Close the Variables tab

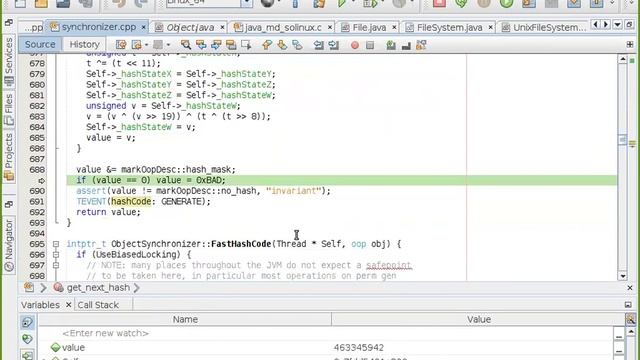[x=69, y=305]
